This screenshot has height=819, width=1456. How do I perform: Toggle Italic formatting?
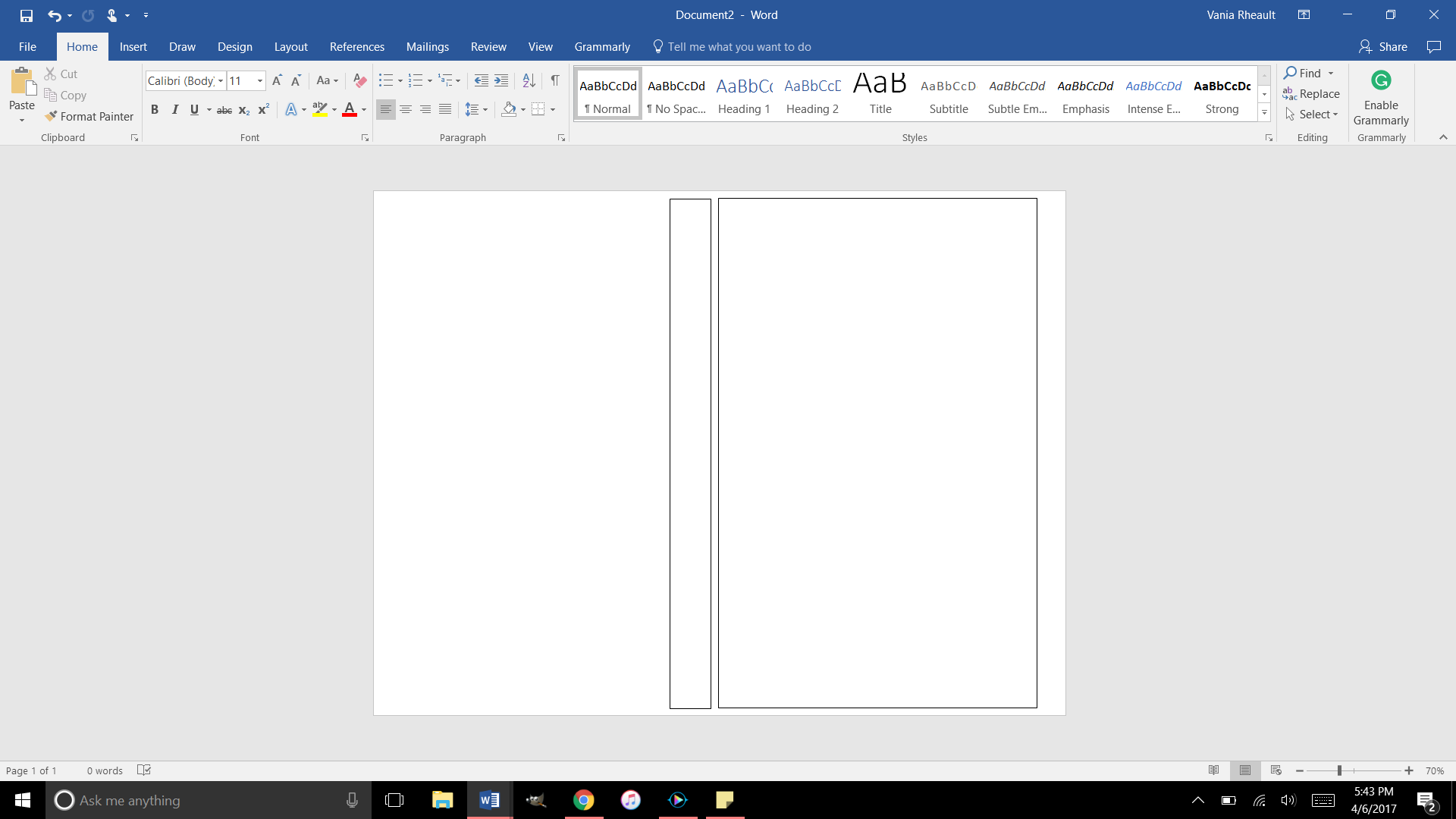pyautogui.click(x=174, y=109)
